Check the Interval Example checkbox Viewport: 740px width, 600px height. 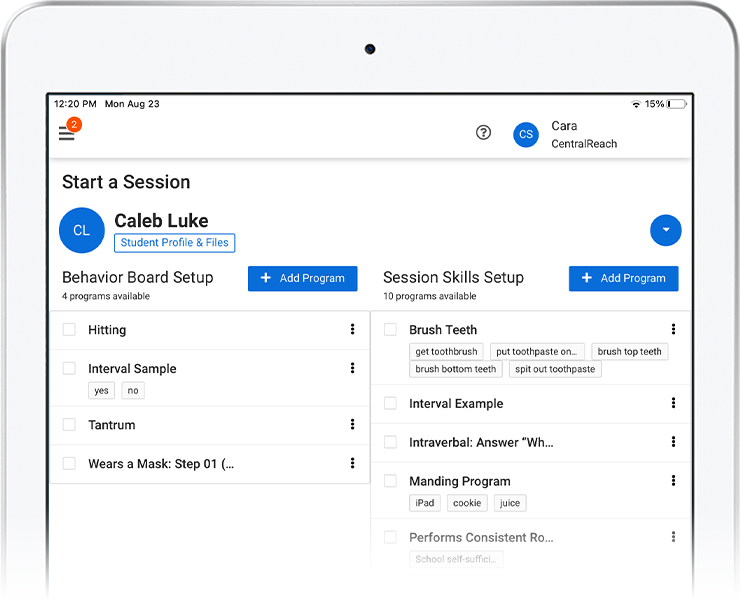pyautogui.click(x=390, y=403)
